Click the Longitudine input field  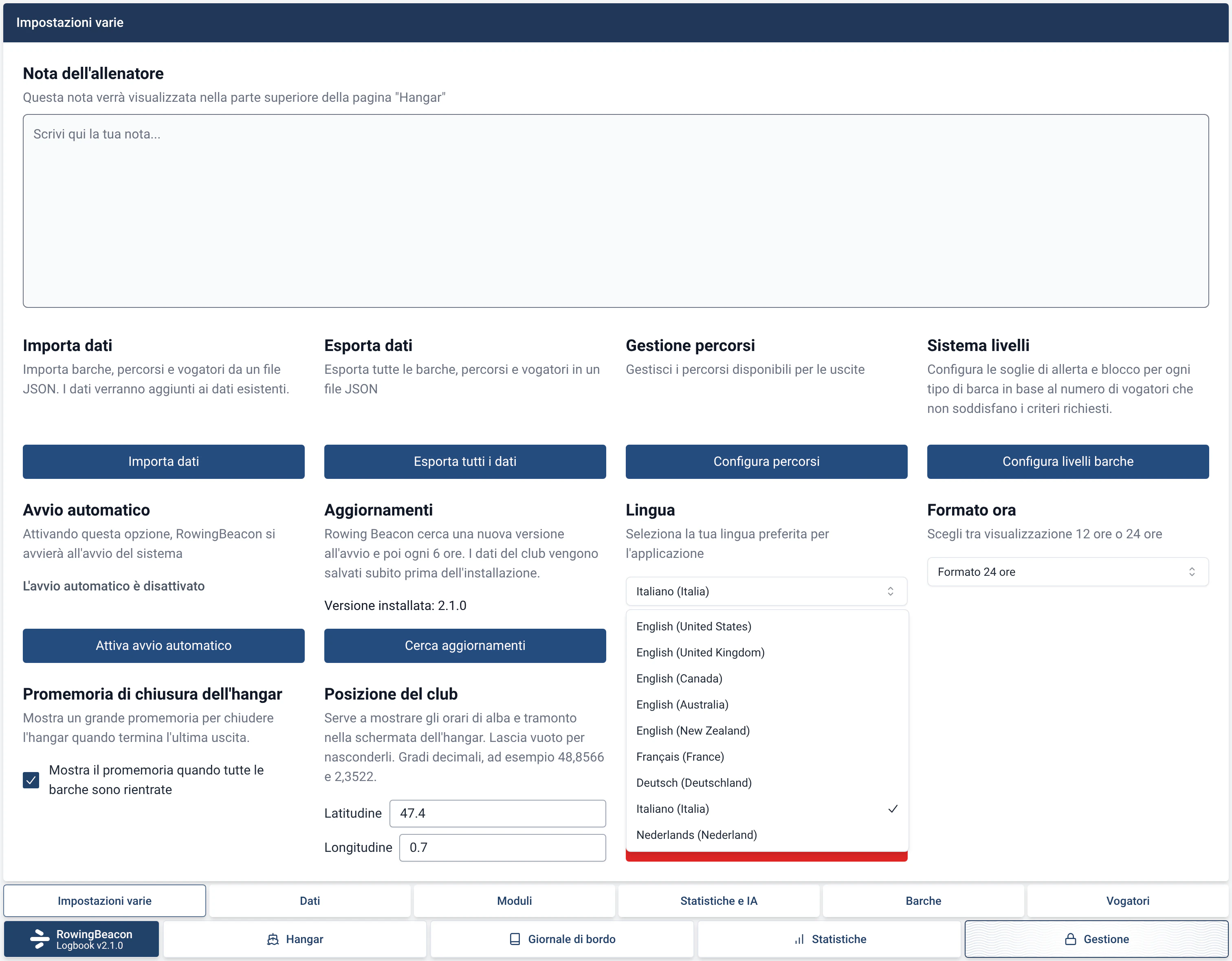coord(502,848)
